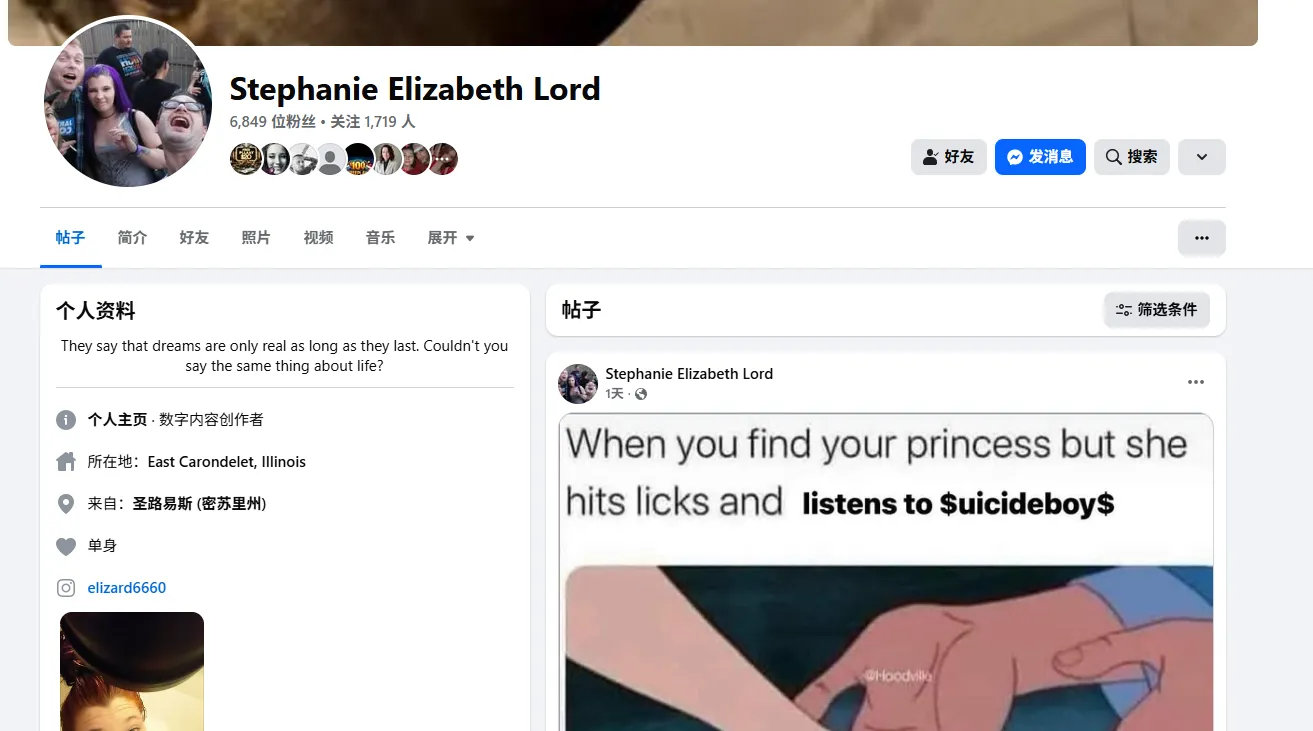Open Instagram link elizard6660
Image resolution: width=1313 pixels, height=731 pixels.
click(127, 588)
